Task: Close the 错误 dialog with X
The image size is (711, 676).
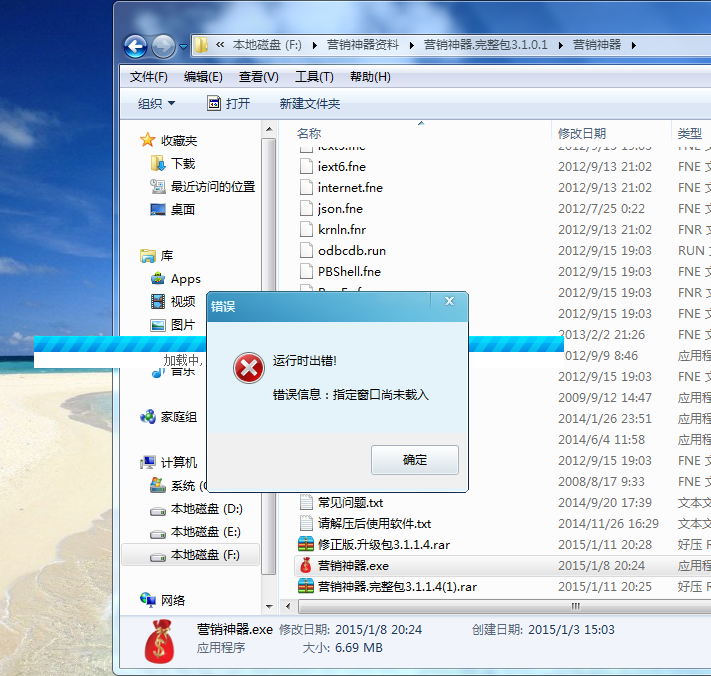Action: tap(449, 301)
